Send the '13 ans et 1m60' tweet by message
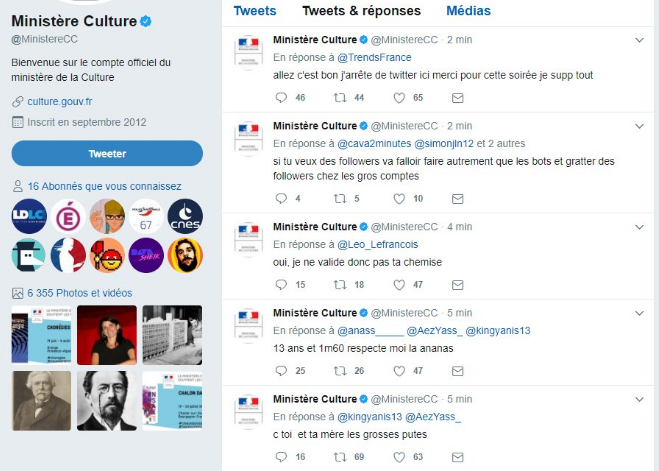Viewport: 659px width, 471px height. (x=458, y=371)
